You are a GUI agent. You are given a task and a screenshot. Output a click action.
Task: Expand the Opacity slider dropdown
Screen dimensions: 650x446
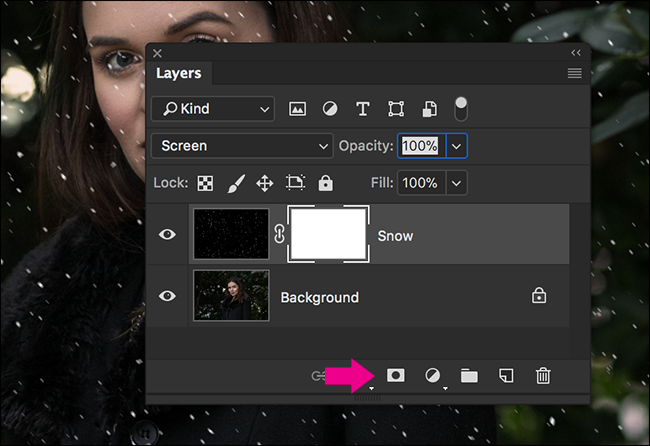tap(456, 146)
